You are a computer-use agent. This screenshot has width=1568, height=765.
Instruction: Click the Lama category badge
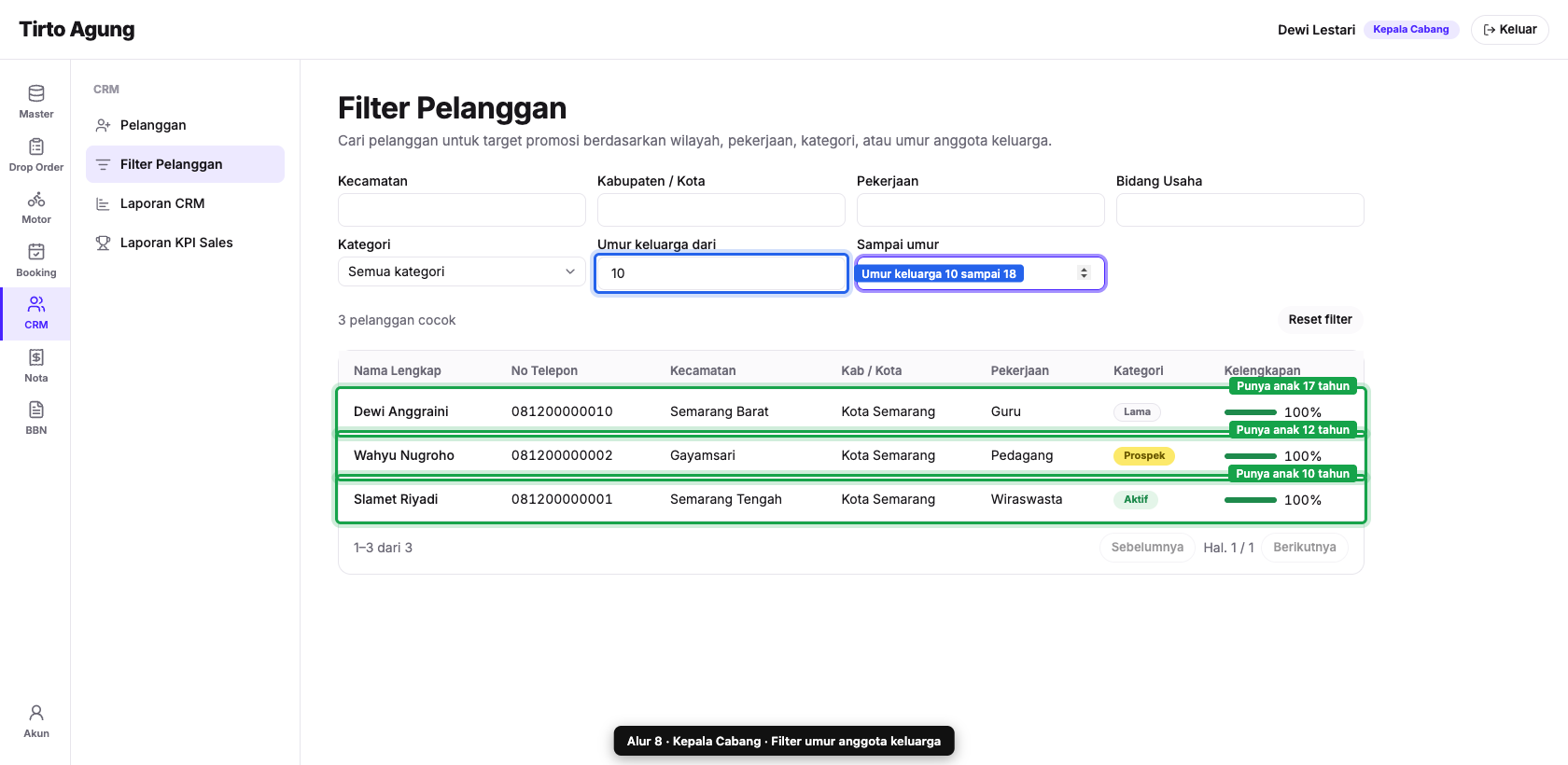pyautogui.click(x=1137, y=411)
